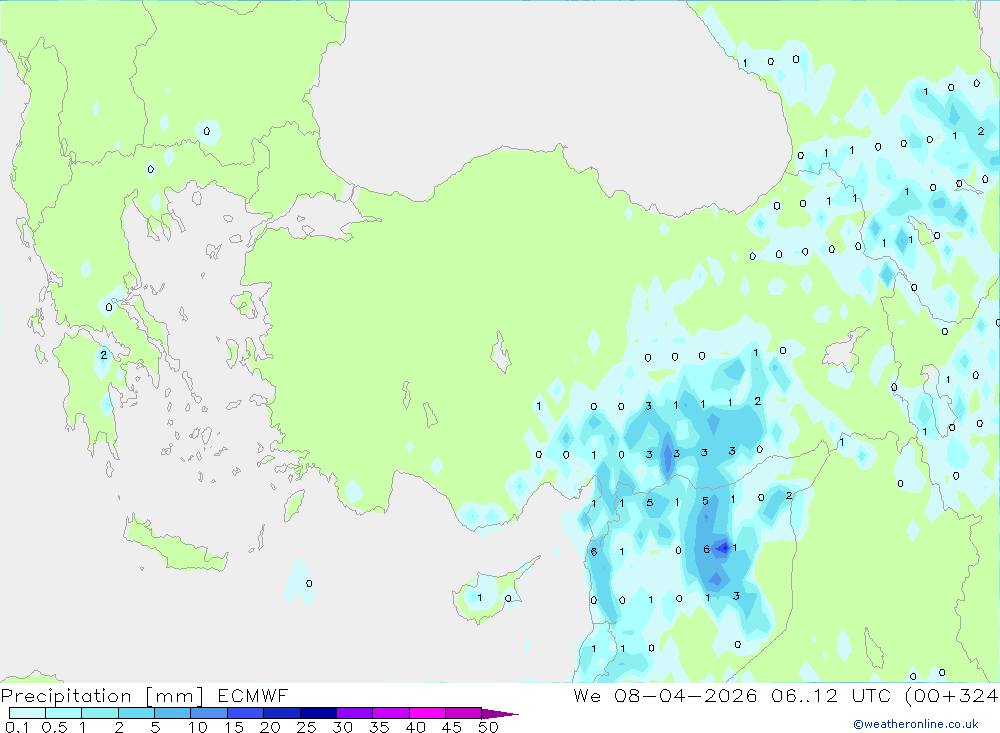Viewport: 1000px width, 733px height.
Task: Click the 35–40 mm legend color box
Action: pos(391,713)
